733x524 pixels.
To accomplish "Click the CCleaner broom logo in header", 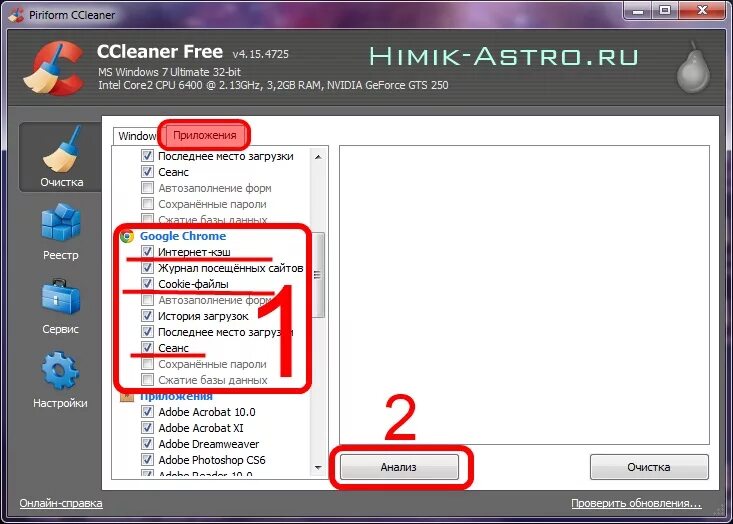I will [54, 68].
